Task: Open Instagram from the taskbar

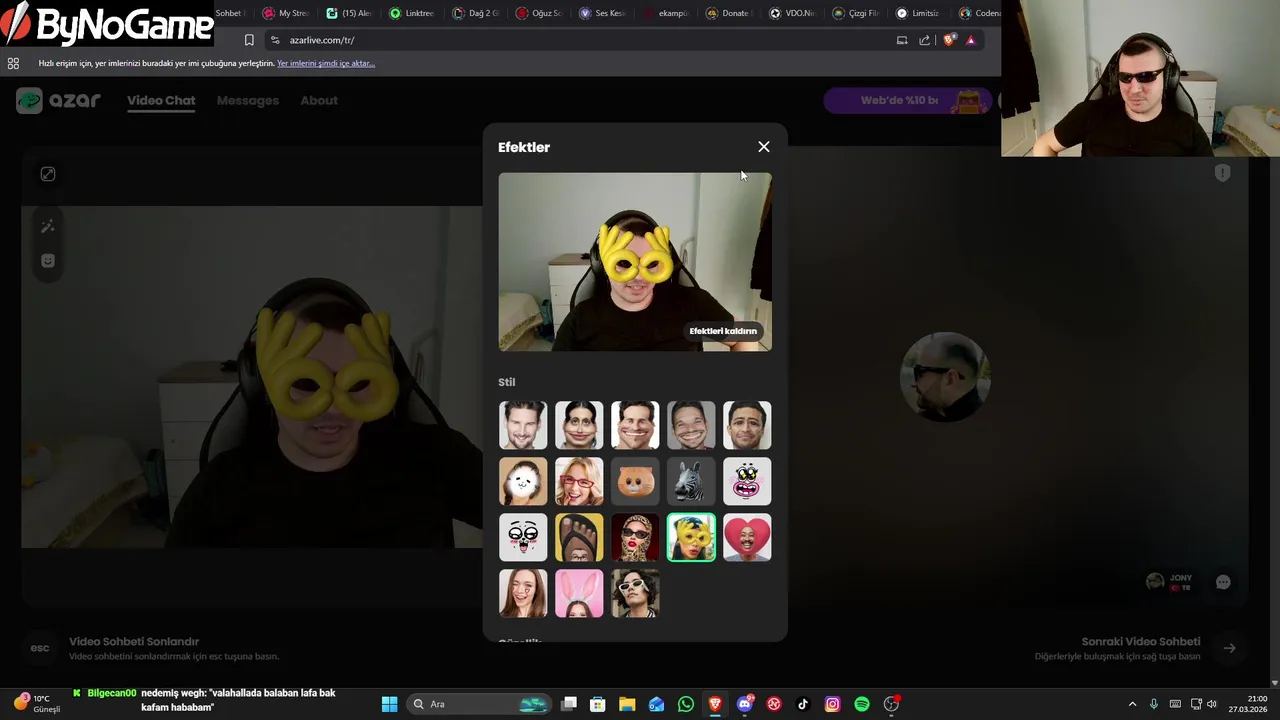Action: coord(832,704)
